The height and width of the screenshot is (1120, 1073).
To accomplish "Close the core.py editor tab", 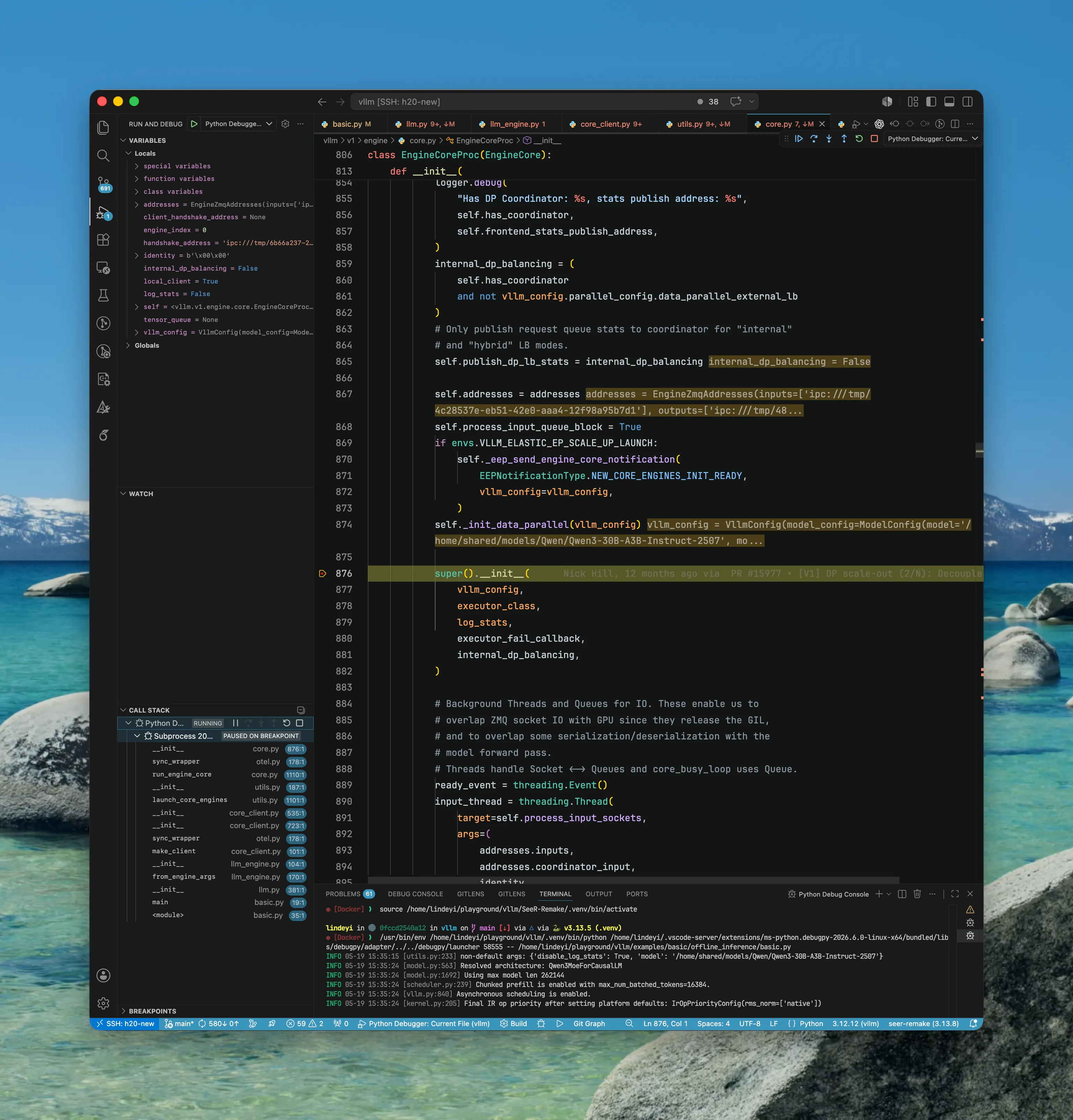I will (822, 124).
